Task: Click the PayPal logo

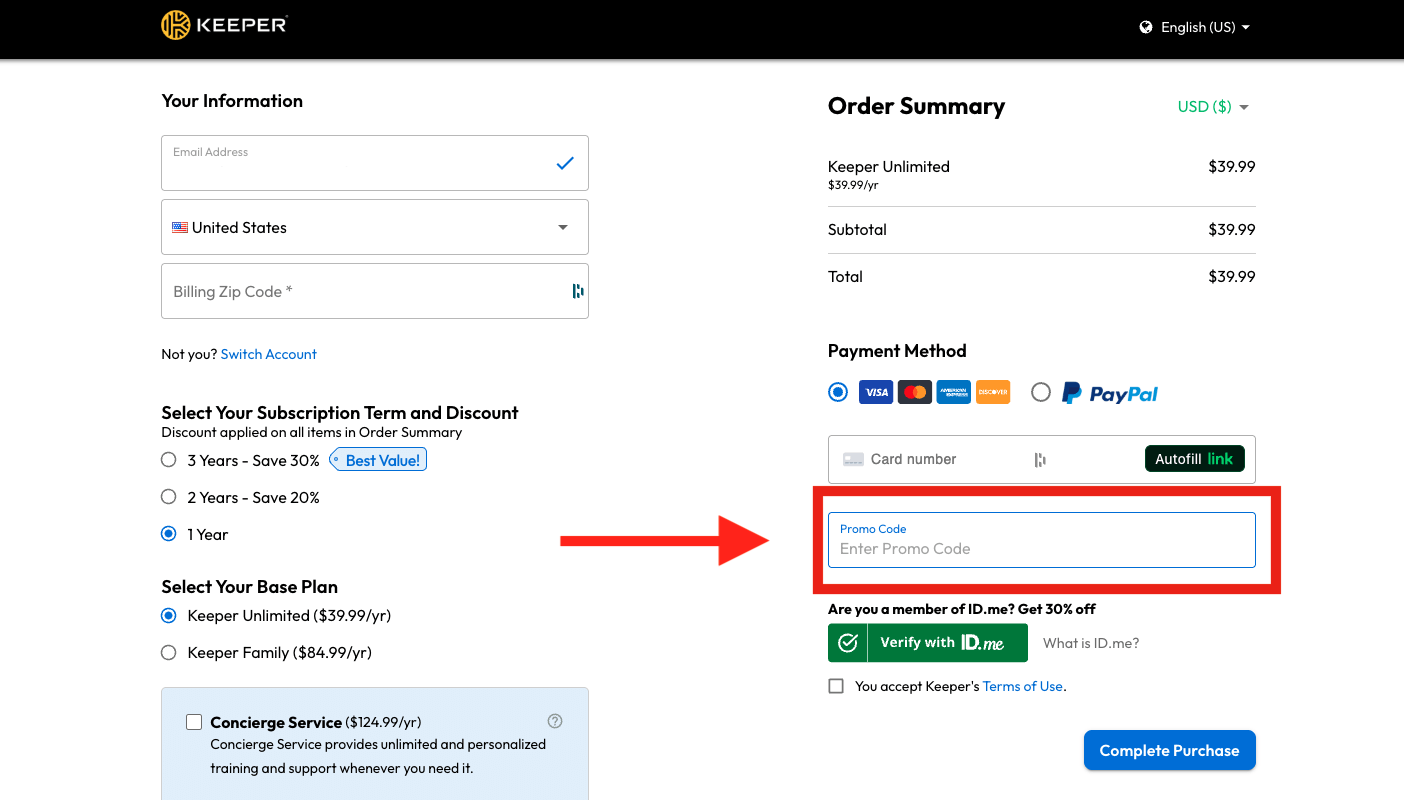Action: click(x=1109, y=392)
